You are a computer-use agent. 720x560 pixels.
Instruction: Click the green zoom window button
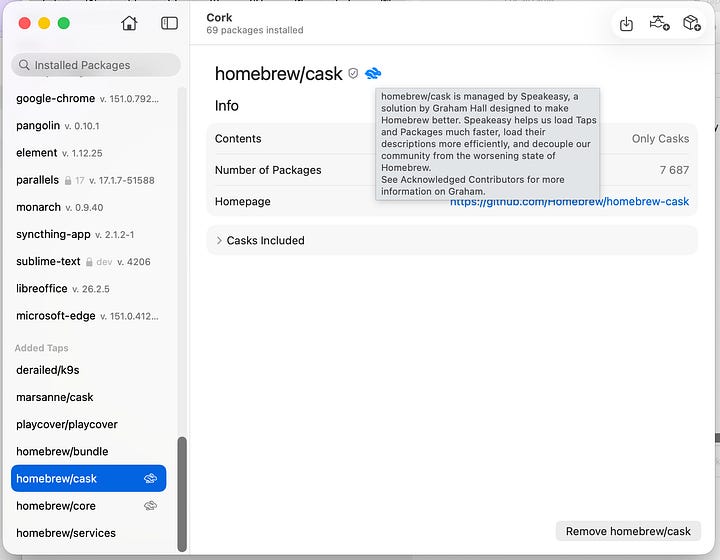coord(64,23)
